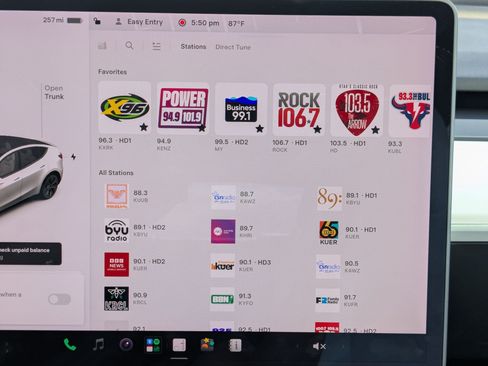Open the music note app
The width and height of the screenshot is (488, 366).
tap(98, 344)
